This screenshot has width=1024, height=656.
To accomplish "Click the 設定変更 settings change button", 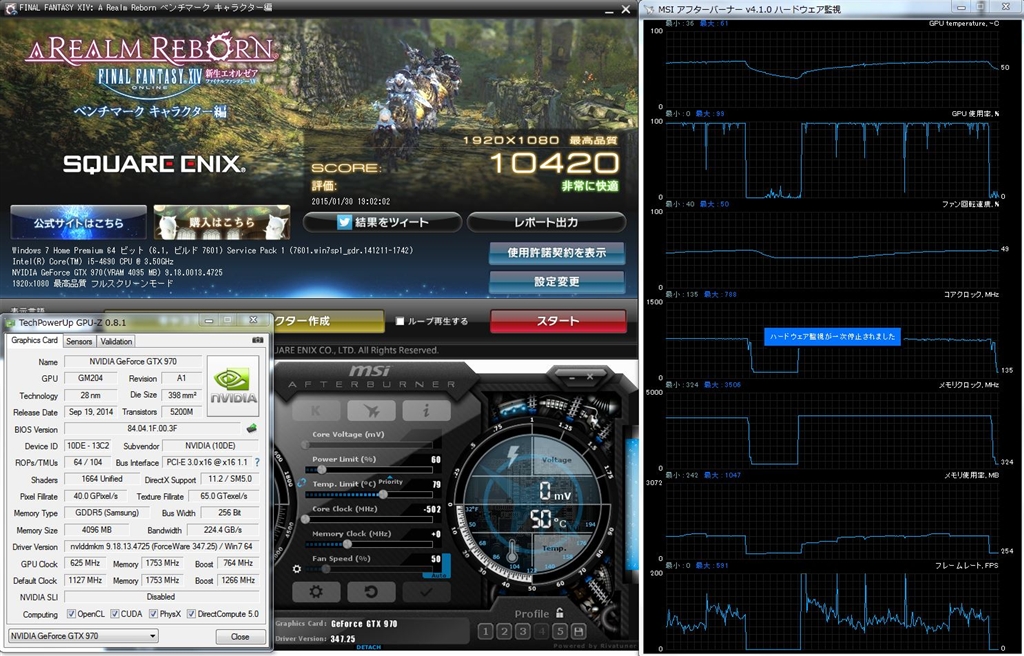I will (x=556, y=282).
